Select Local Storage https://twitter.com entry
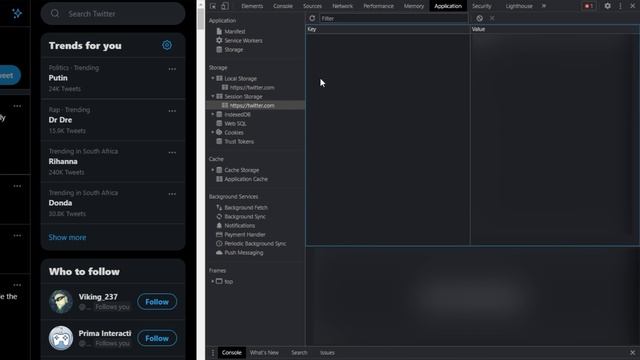 click(x=251, y=87)
